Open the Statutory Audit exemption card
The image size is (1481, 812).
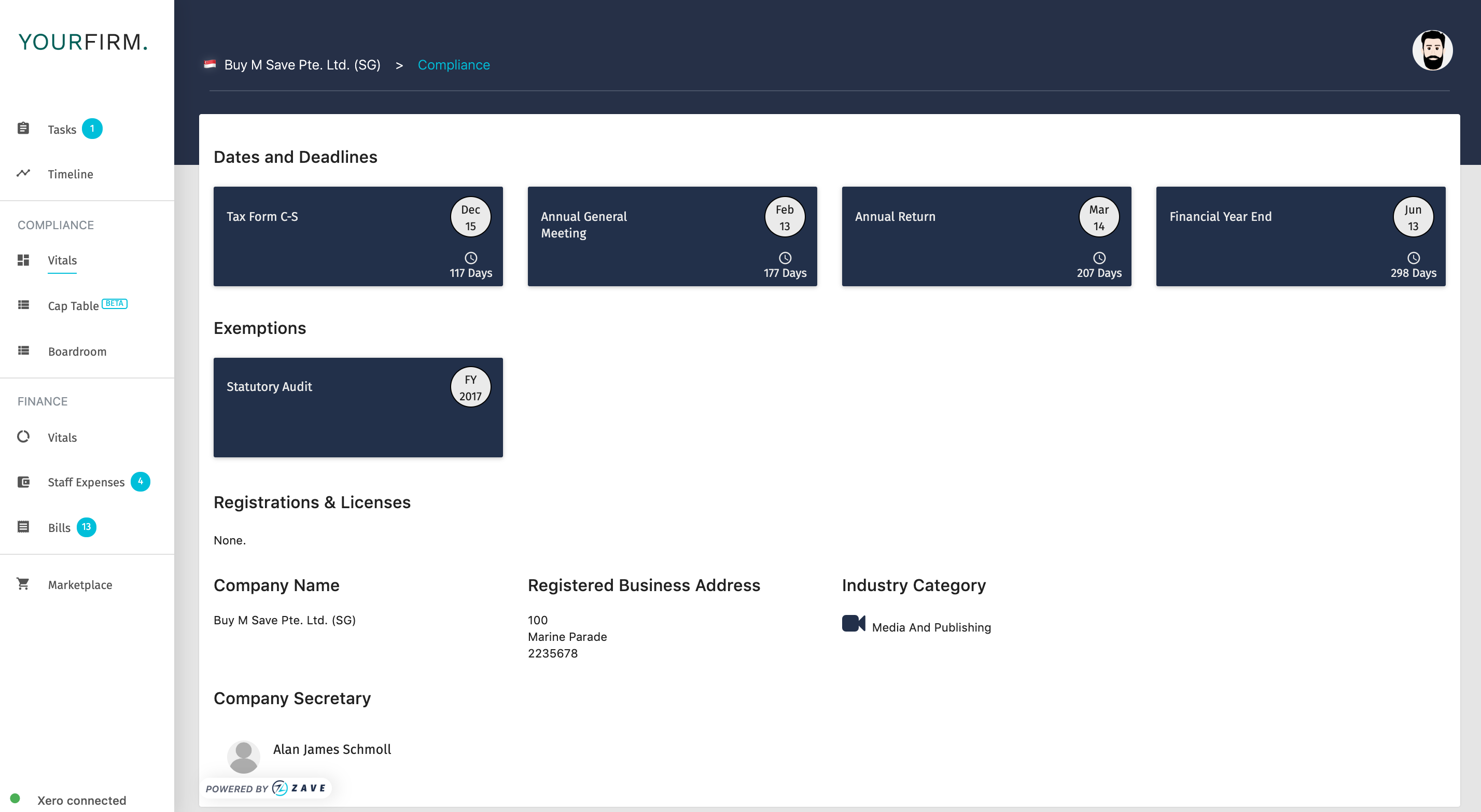click(x=358, y=407)
